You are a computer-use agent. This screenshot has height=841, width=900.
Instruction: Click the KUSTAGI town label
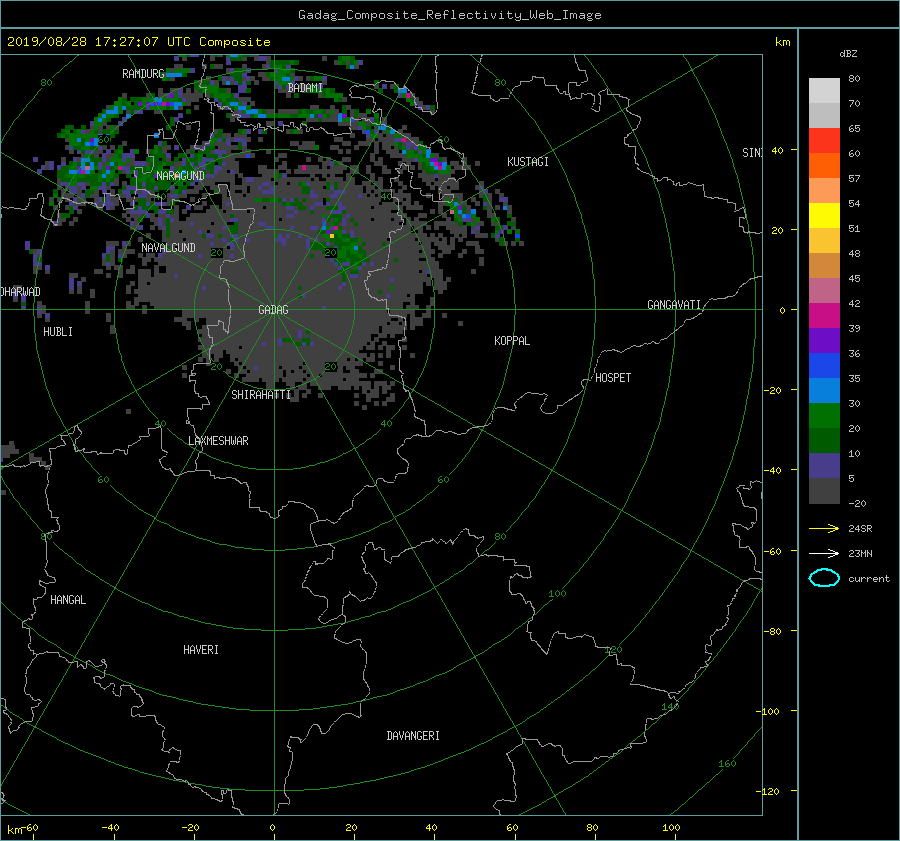[527, 162]
